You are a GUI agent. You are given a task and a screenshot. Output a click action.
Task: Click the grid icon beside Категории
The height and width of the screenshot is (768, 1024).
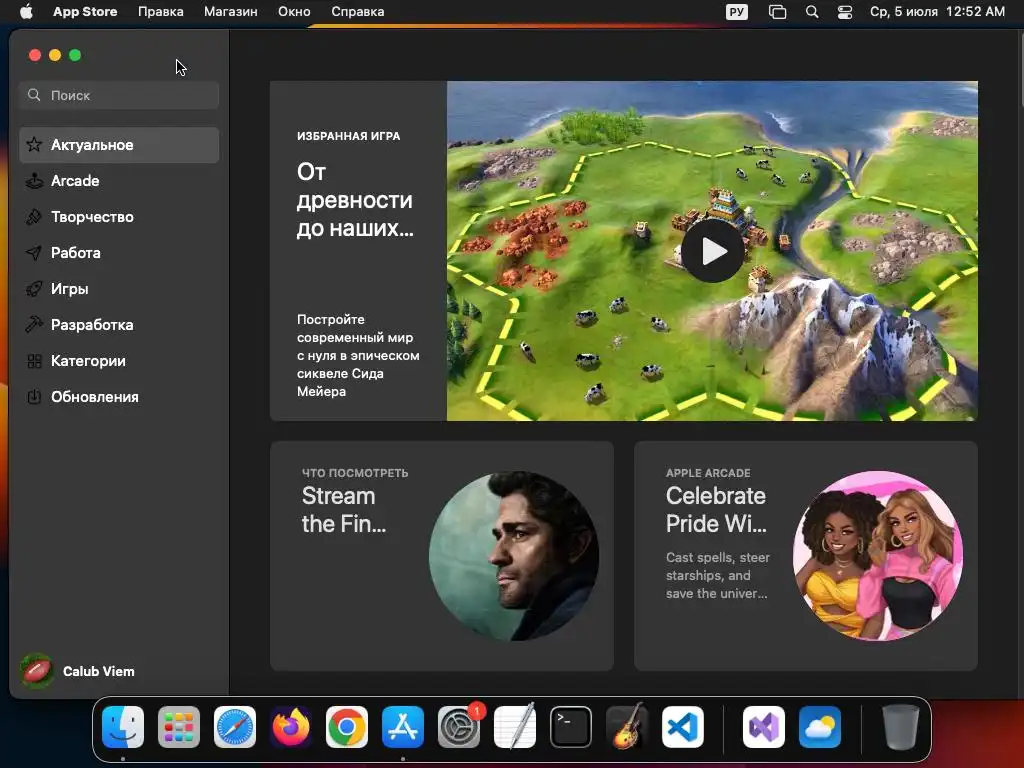click(x=34, y=361)
